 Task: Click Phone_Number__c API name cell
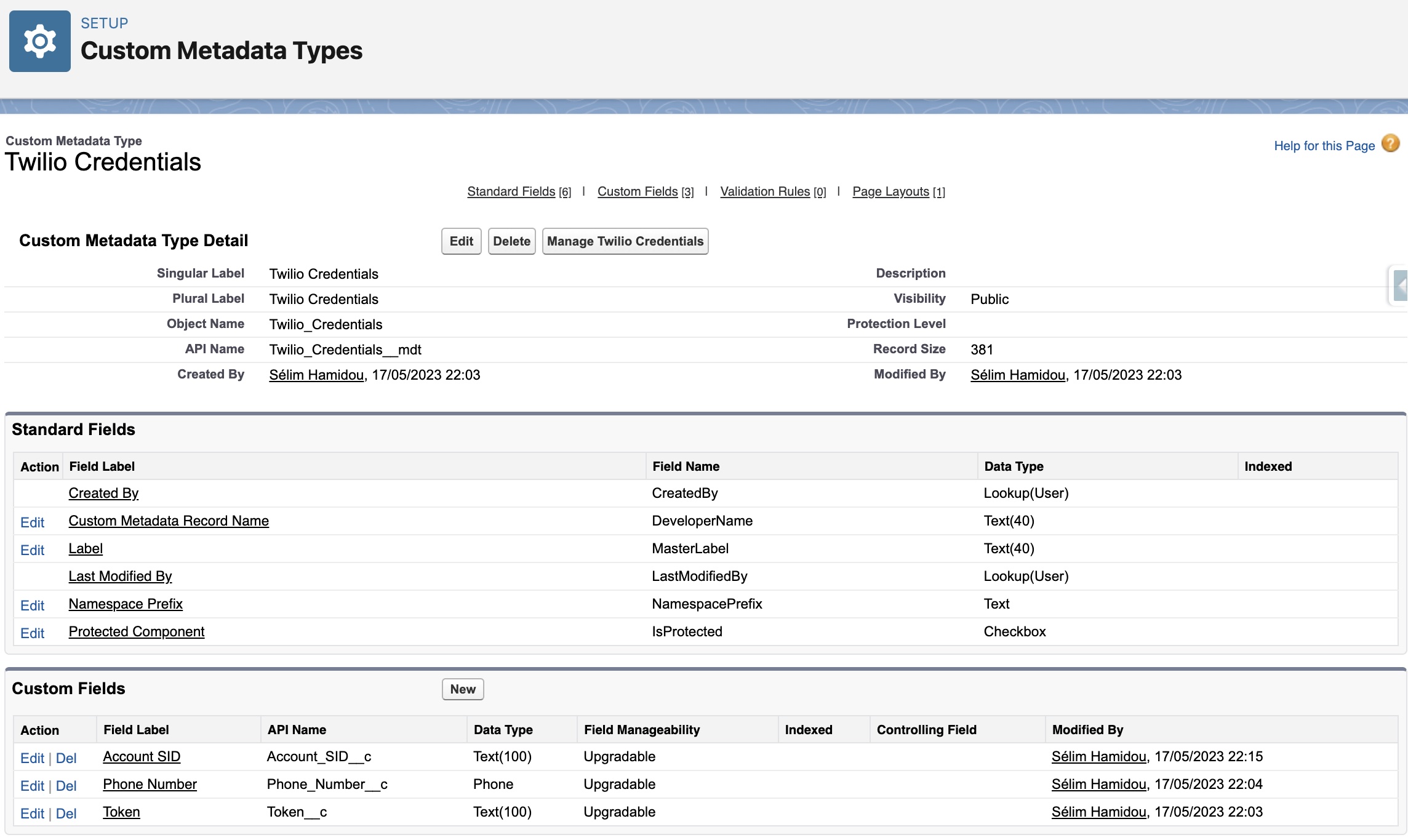[x=327, y=784]
